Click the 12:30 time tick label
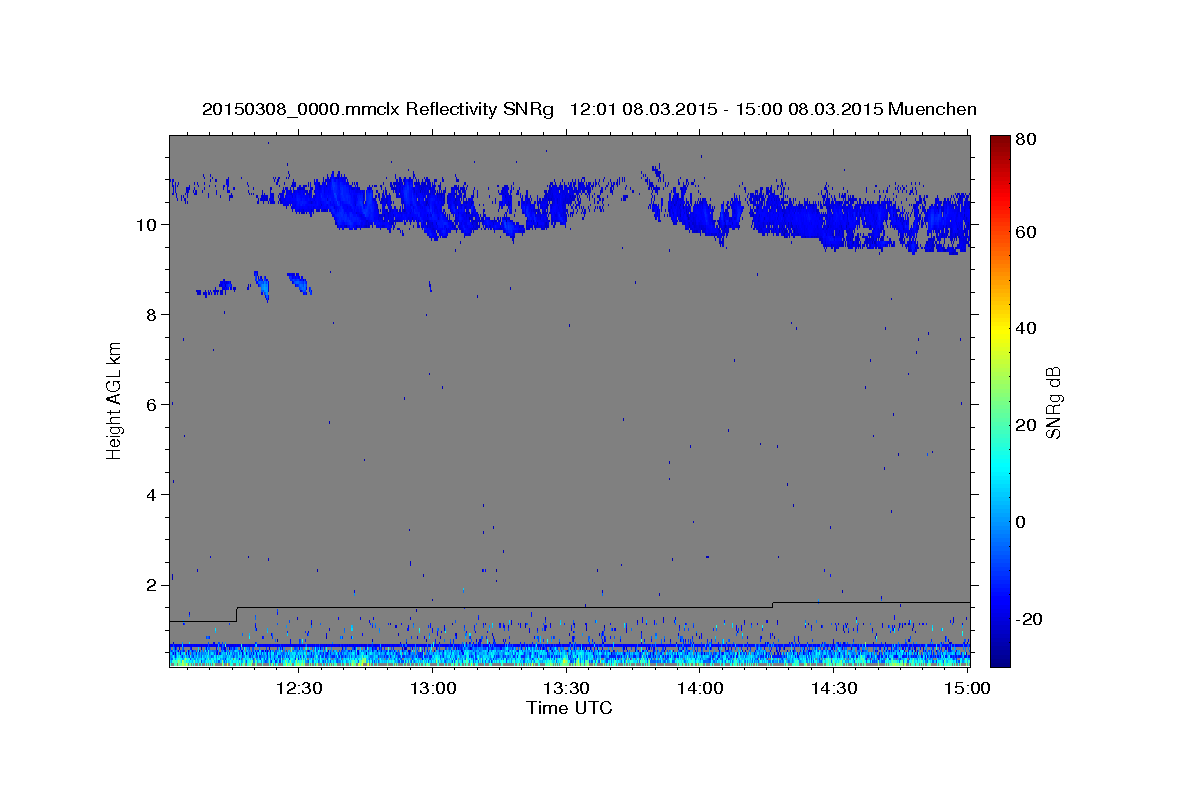The width and height of the screenshot is (1200, 800). click(x=299, y=688)
